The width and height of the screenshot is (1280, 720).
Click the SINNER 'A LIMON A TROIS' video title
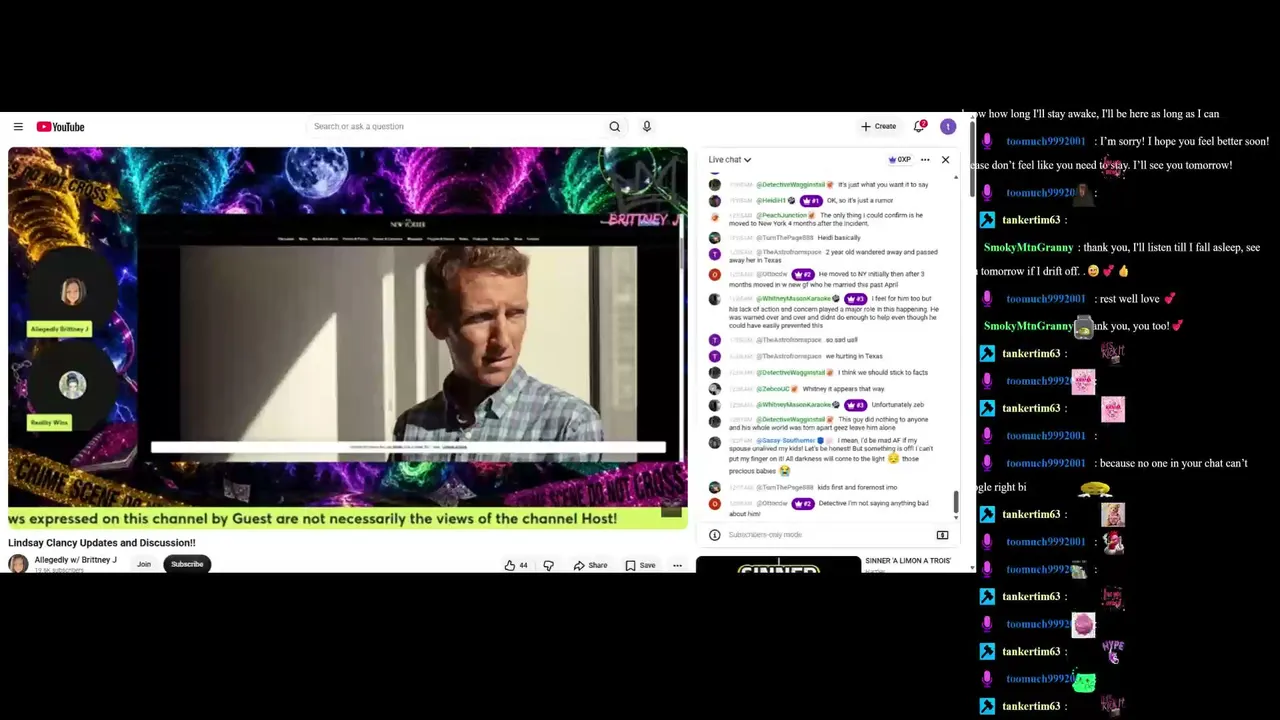[x=908, y=561]
